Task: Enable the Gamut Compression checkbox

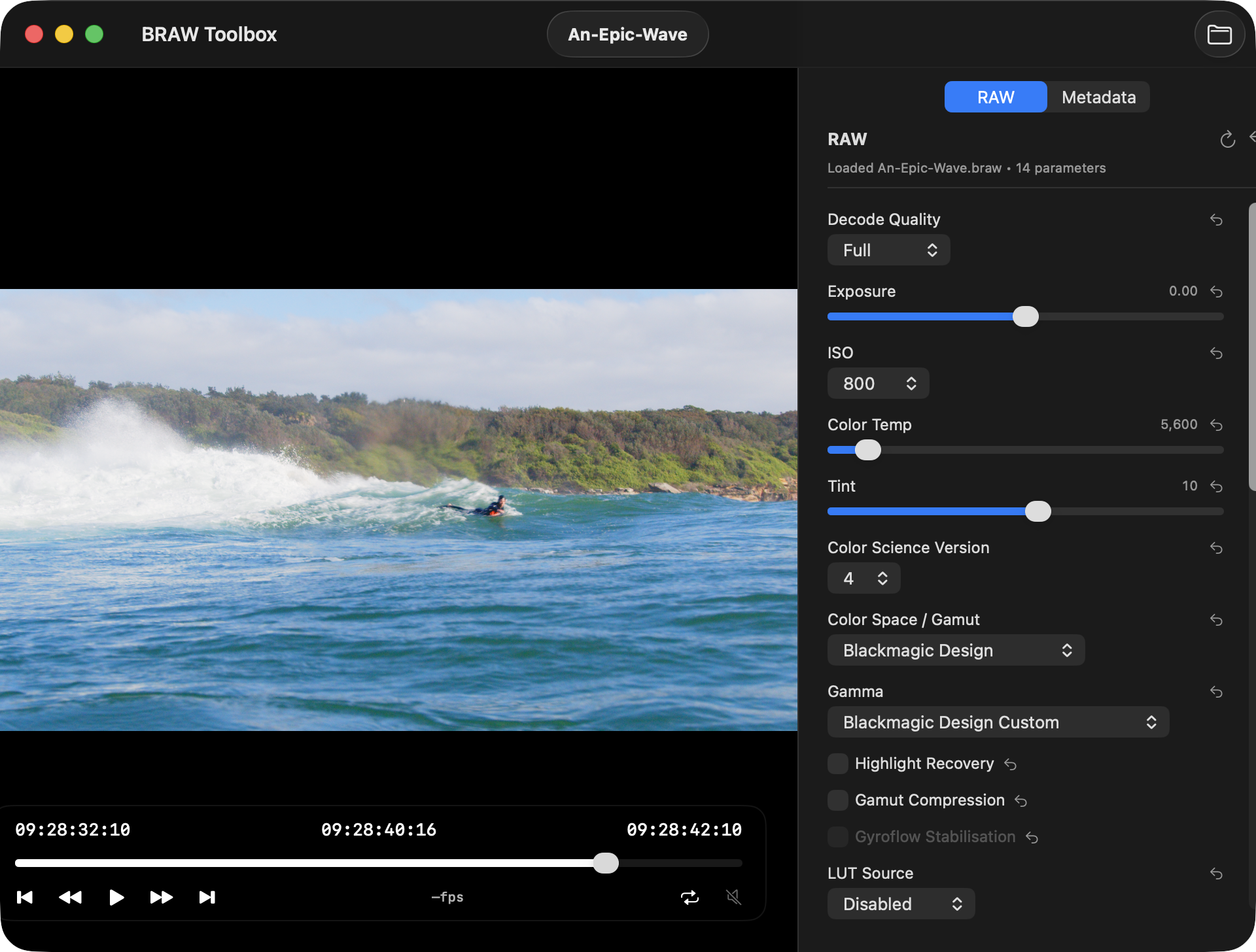Action: pos(838,800)
